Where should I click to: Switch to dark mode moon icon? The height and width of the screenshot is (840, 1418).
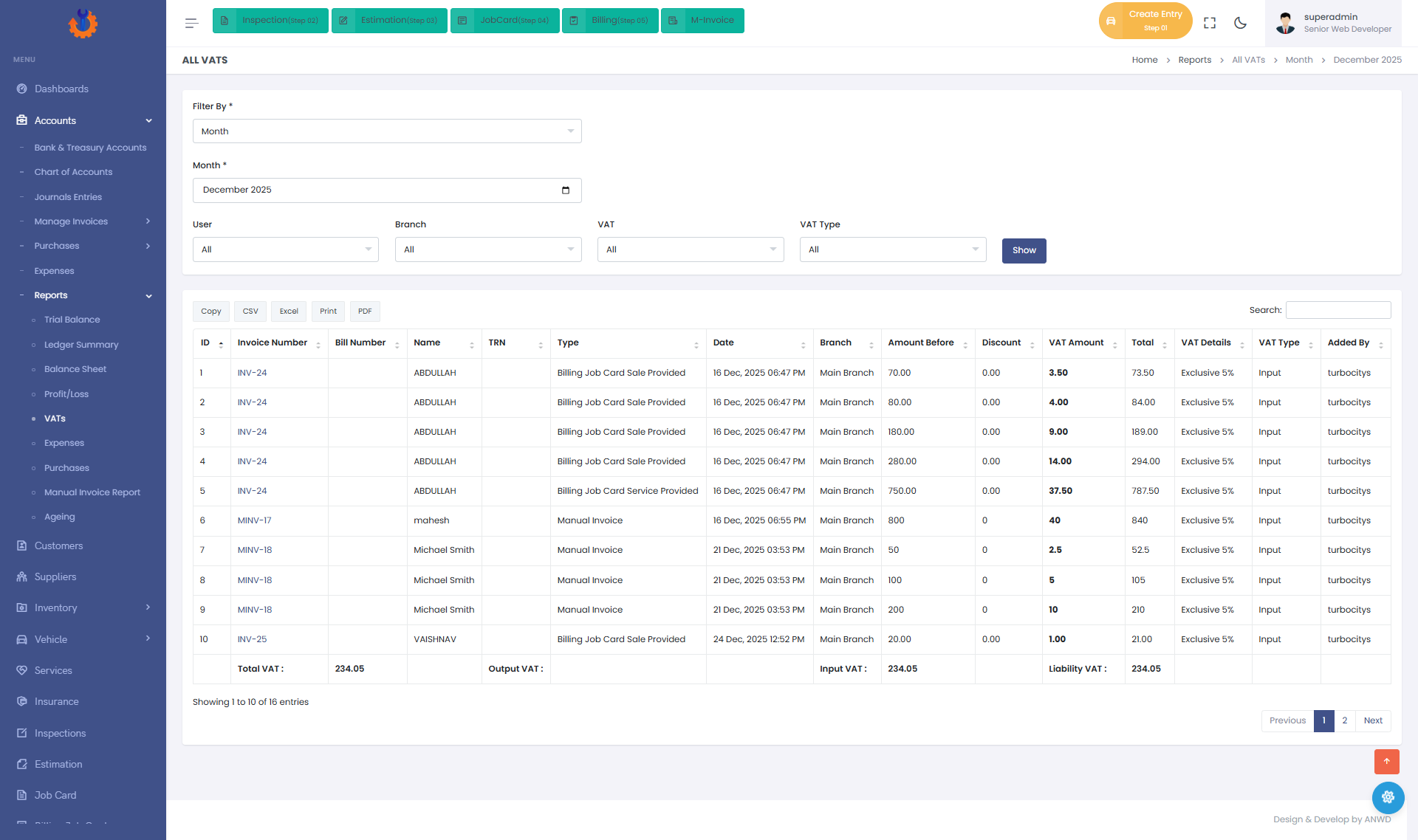click(x=1240, y=23)
